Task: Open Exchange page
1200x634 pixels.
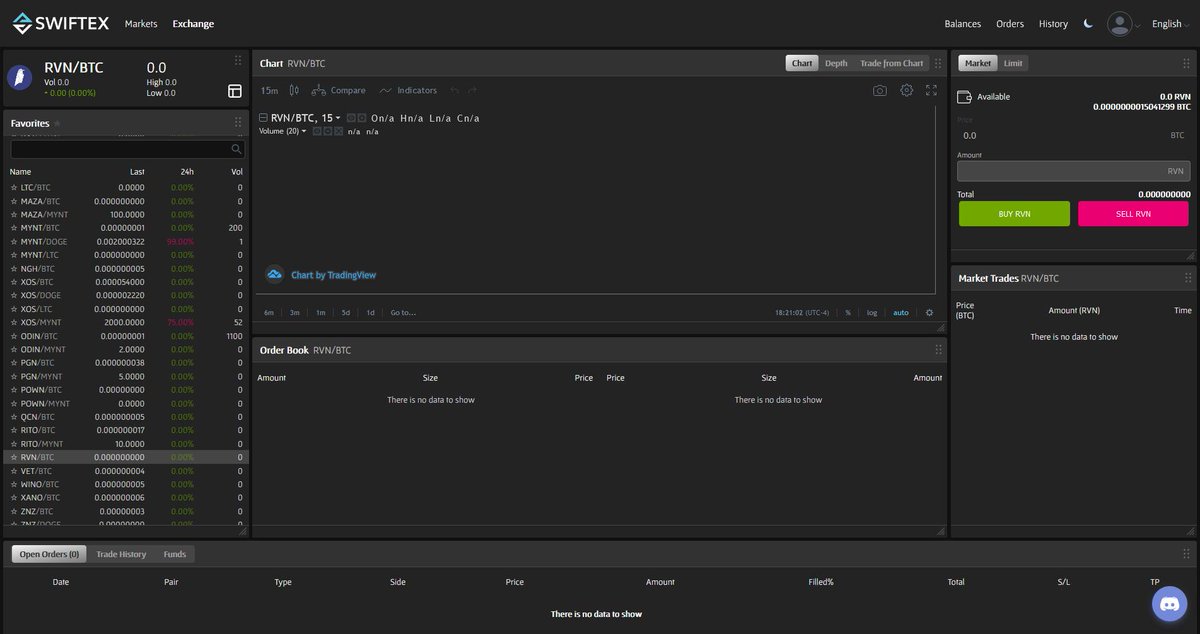Action: 193,24
